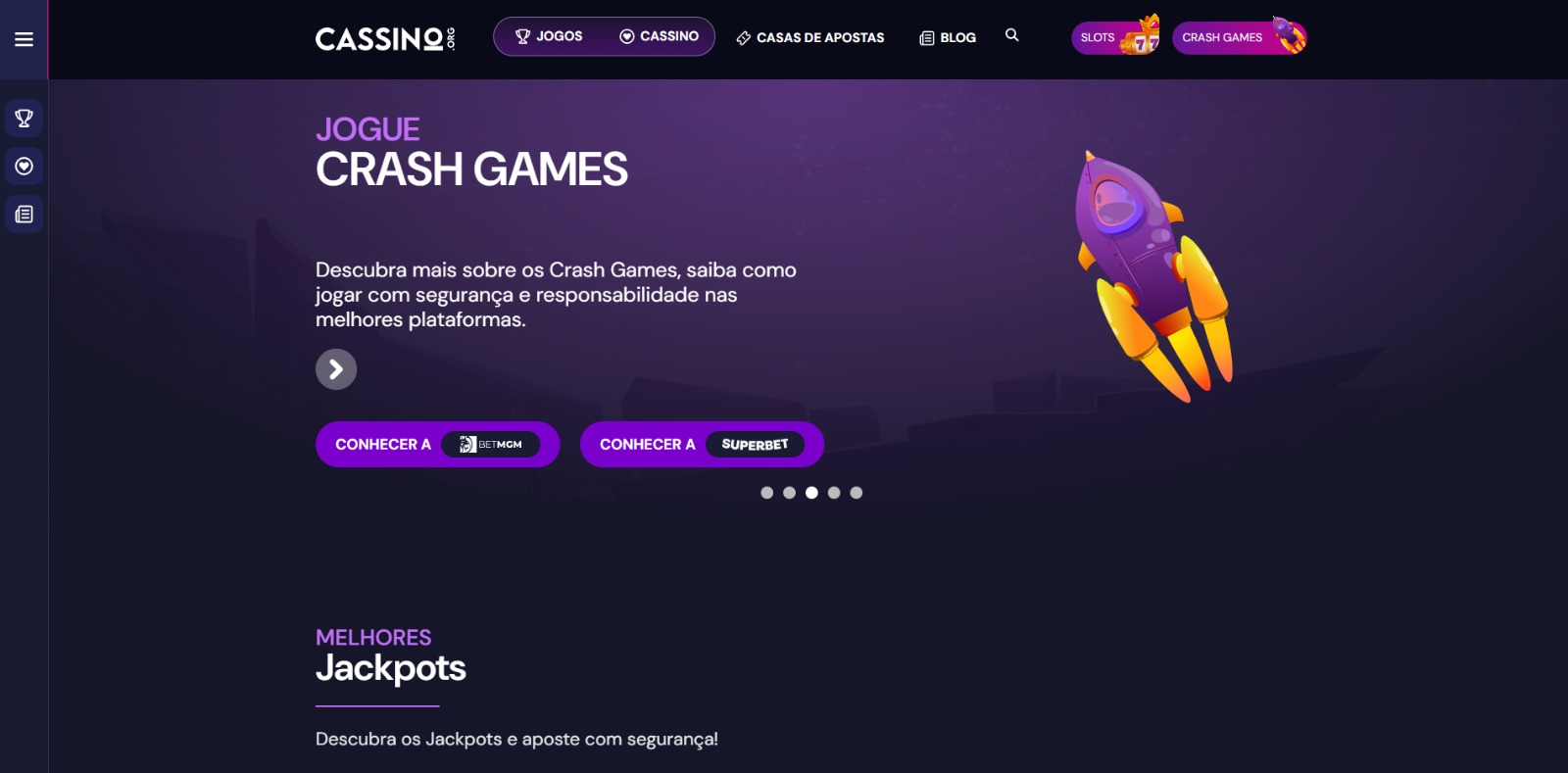The image size is (1568, 773).
Task: Open the CASSINO menu tab
Action: [659, 36]
